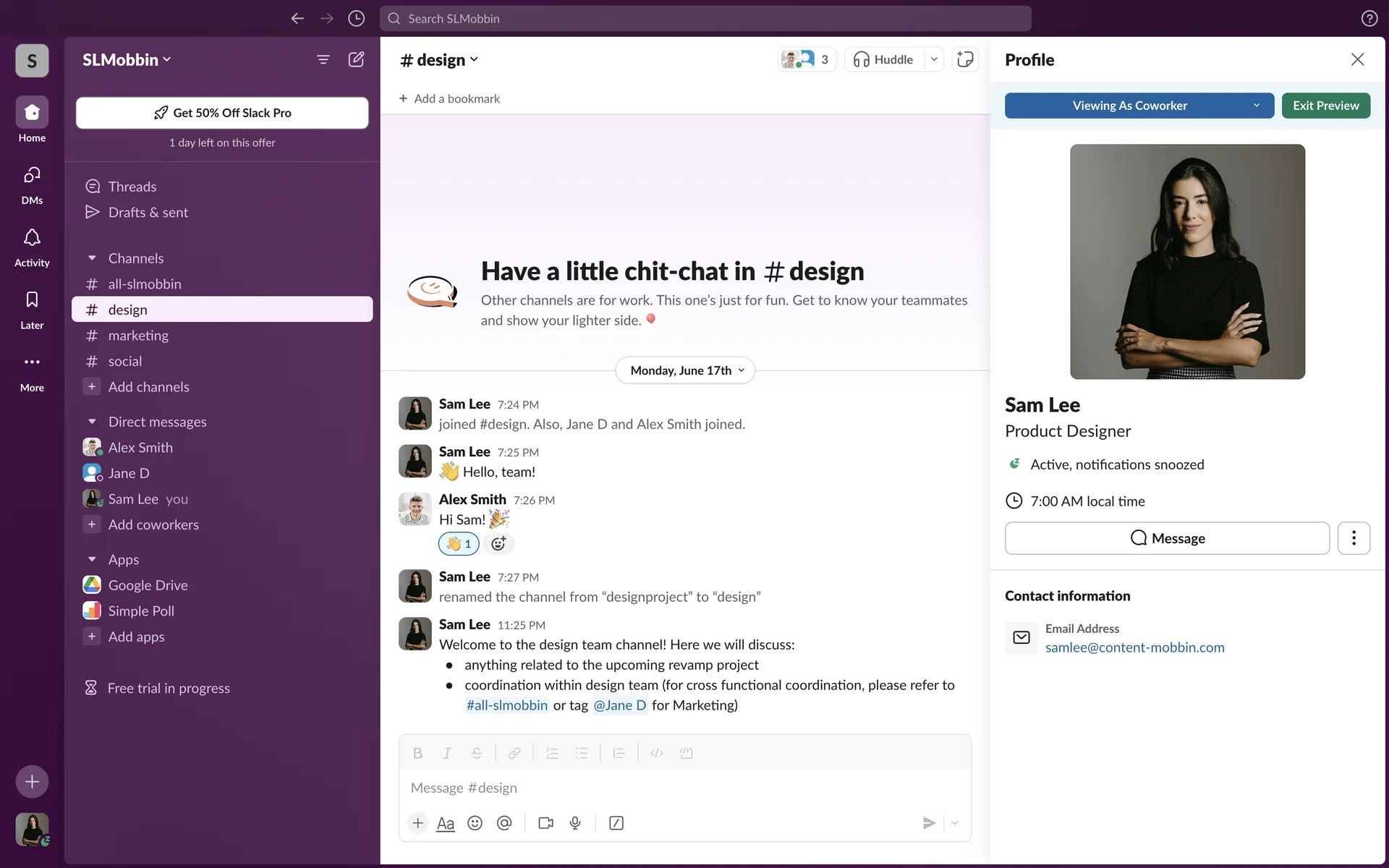Click the record video clip icon
The image size is (1389, 868).
(x=545, y=823)
